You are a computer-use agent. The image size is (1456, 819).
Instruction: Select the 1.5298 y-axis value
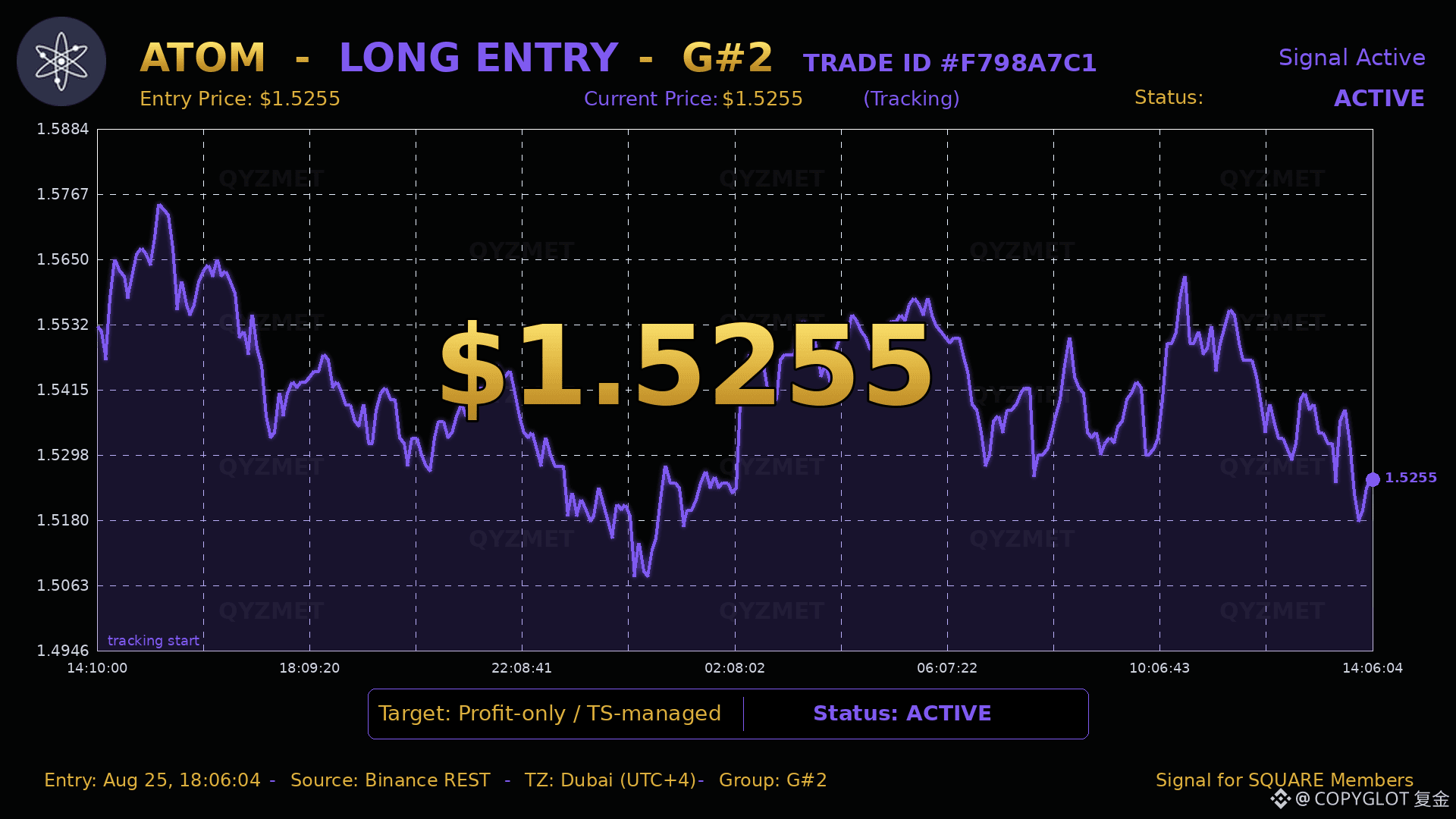click(63, 455)
